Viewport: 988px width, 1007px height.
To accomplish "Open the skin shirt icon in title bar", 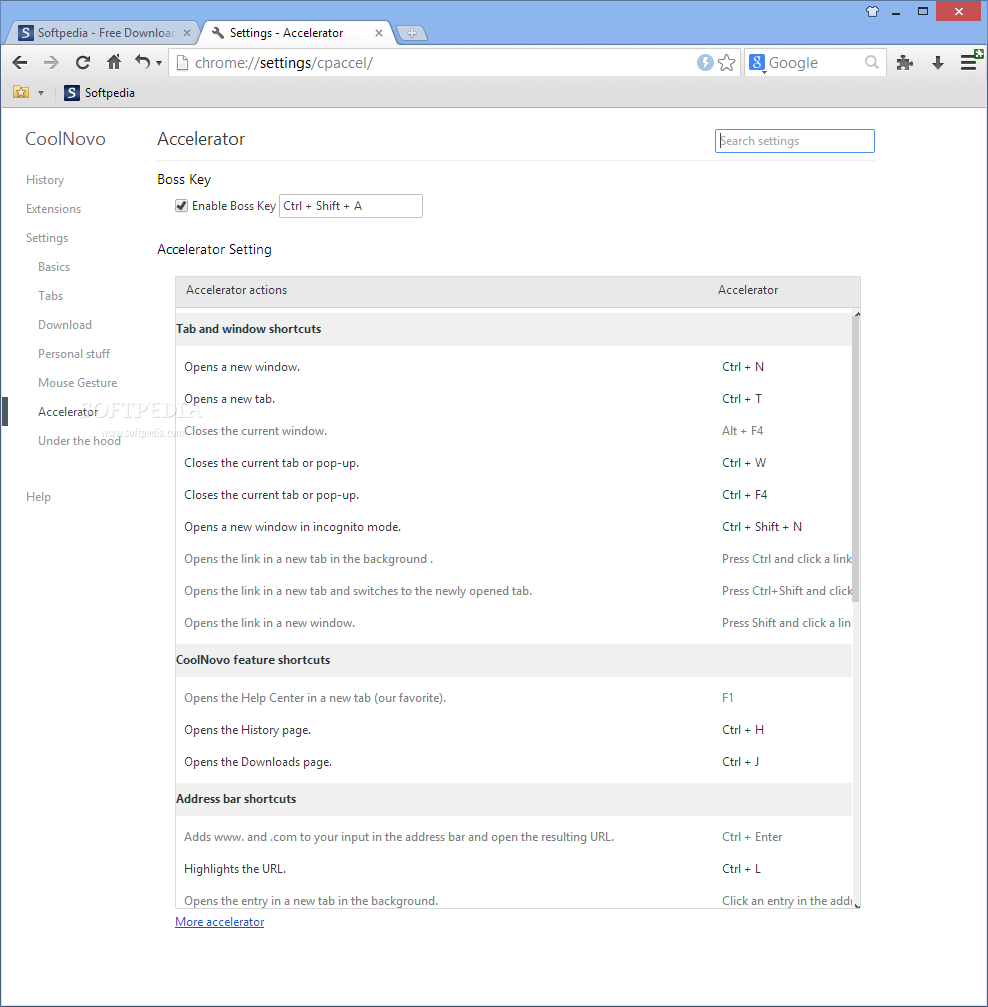I will coord(872,11).
